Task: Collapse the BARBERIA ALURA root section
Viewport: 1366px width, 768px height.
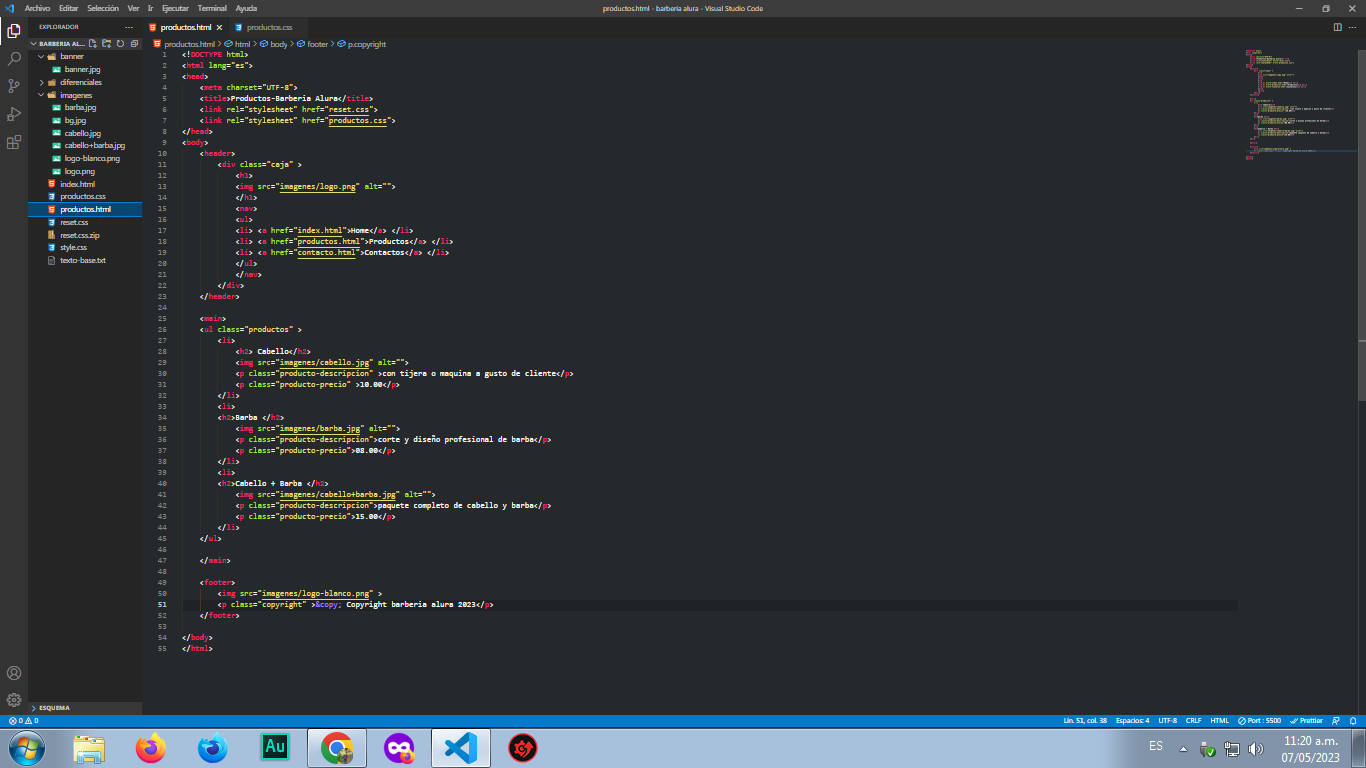Action: click(62, 44)
